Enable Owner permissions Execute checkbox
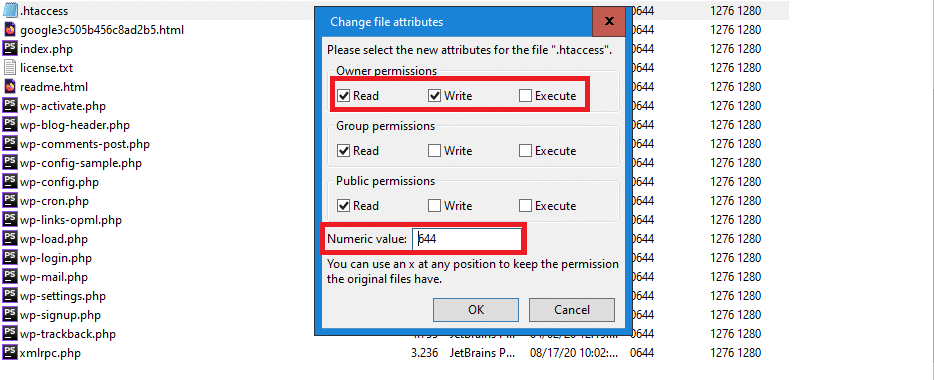 (x=525, y=95)
